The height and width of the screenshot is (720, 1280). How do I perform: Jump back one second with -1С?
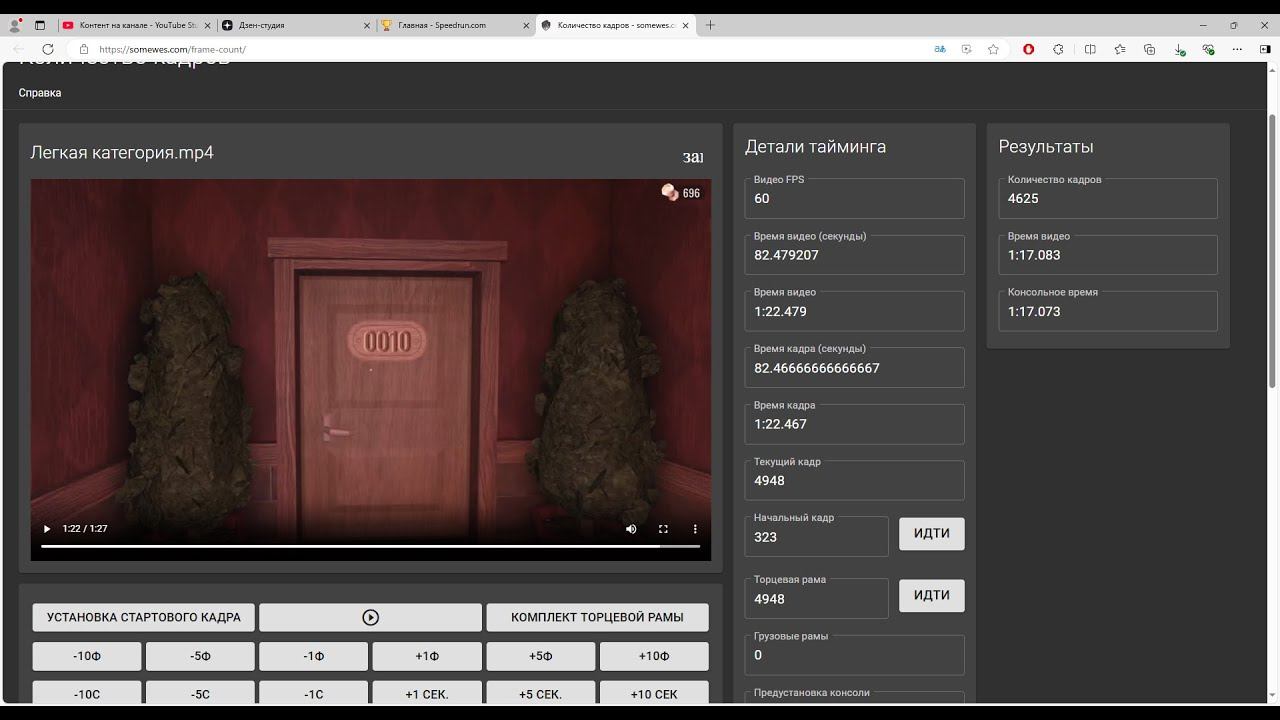tap(313, 693)
